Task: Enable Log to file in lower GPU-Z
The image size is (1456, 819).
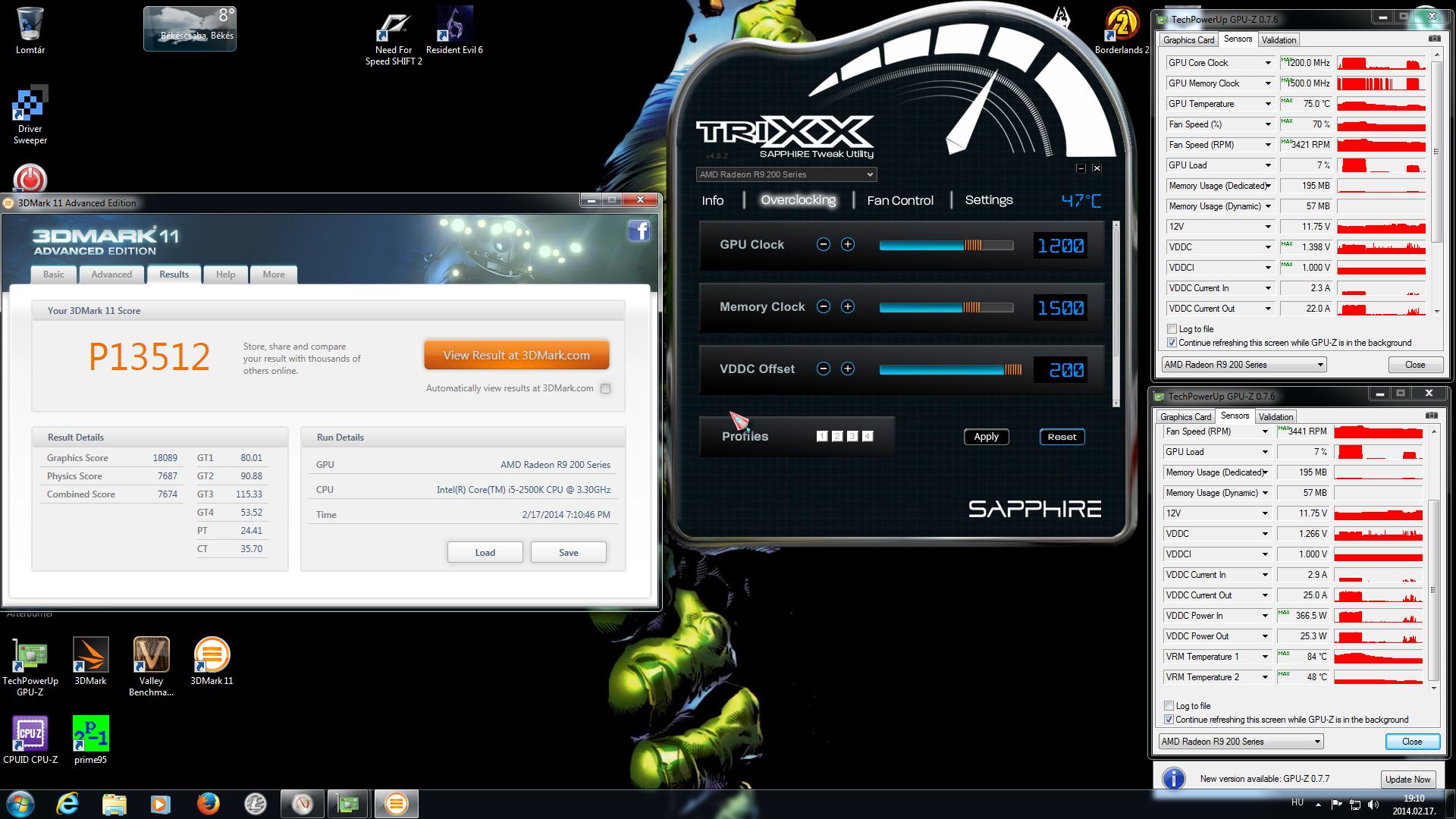Action: 1169,706
